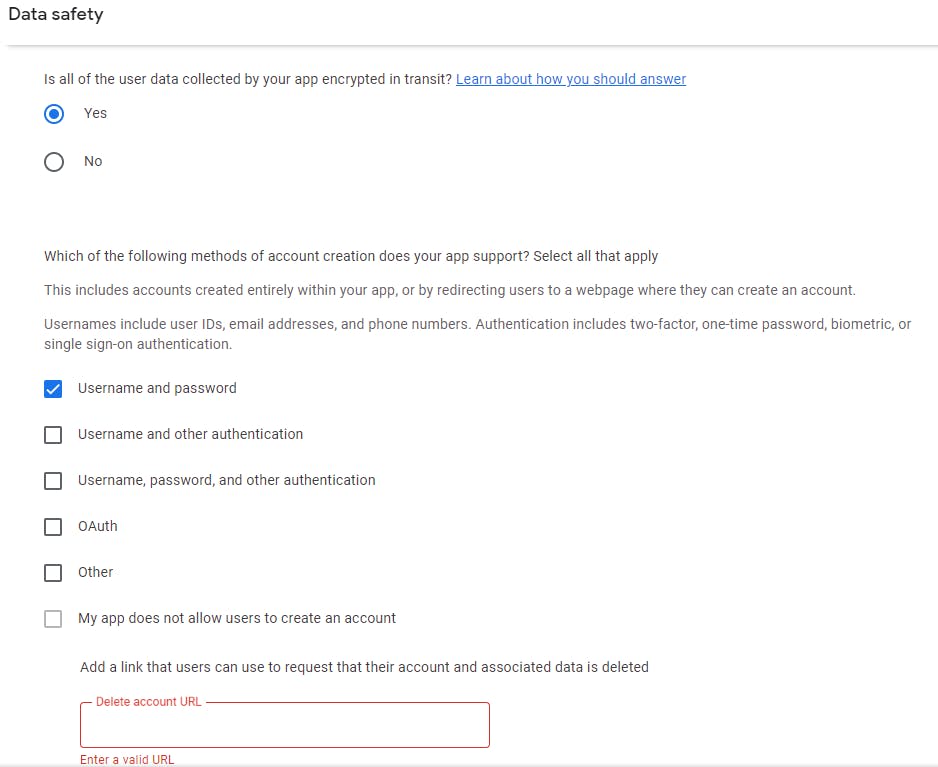Click the Delete account URL input field
The image size is (938, 767).
(x=285, y=726)
